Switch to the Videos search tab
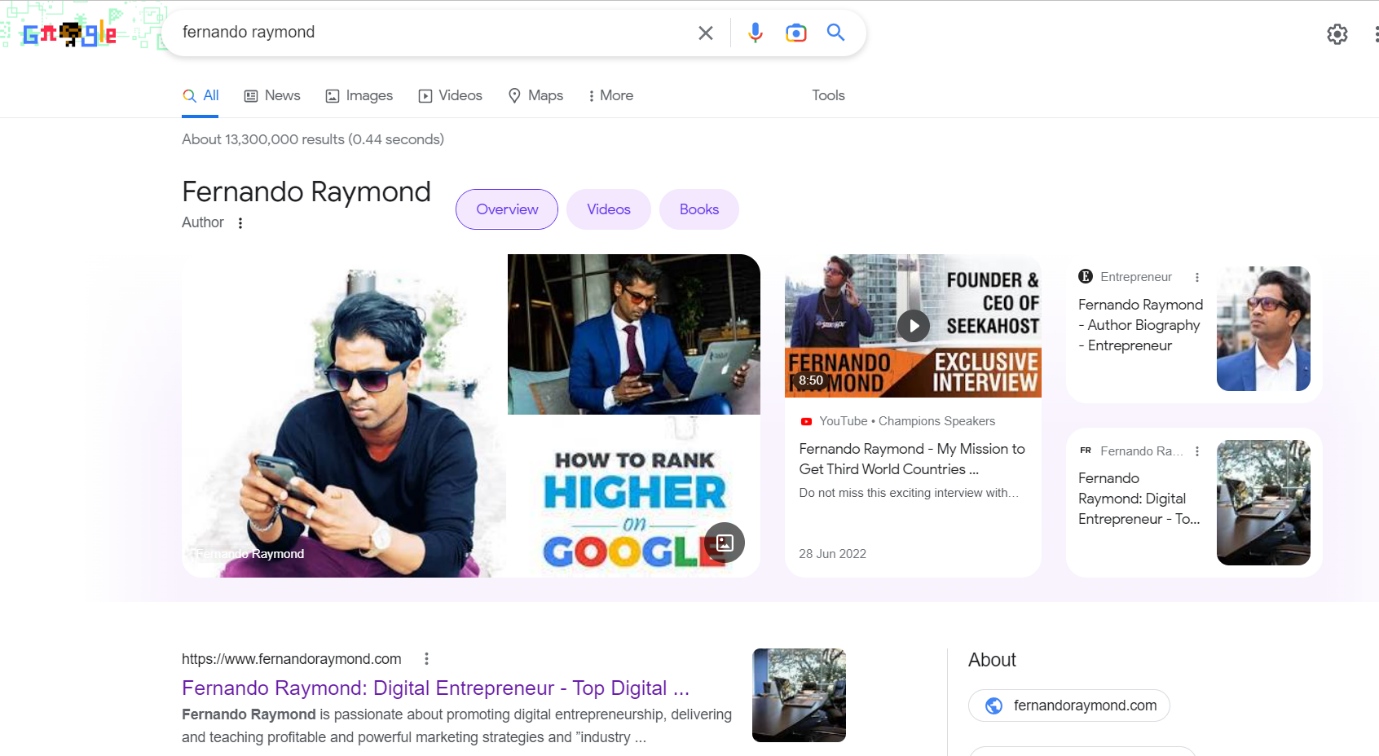 pos(450,95)
